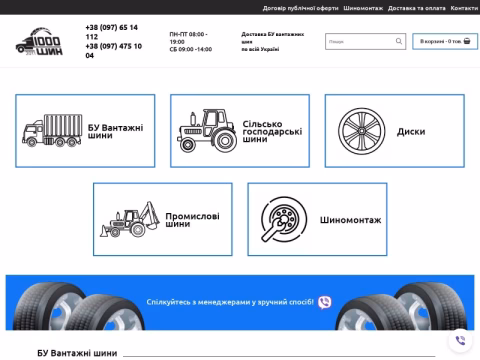Click the search magnifier icon
Viewport: 480px width, 360px height.
point(399,41)
